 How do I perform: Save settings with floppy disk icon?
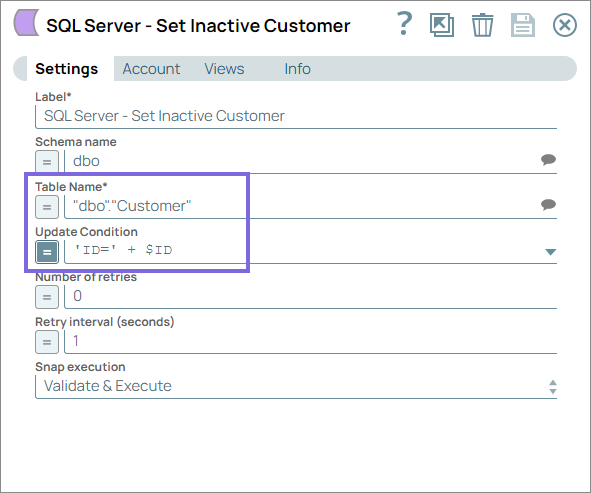click(522, 25)
